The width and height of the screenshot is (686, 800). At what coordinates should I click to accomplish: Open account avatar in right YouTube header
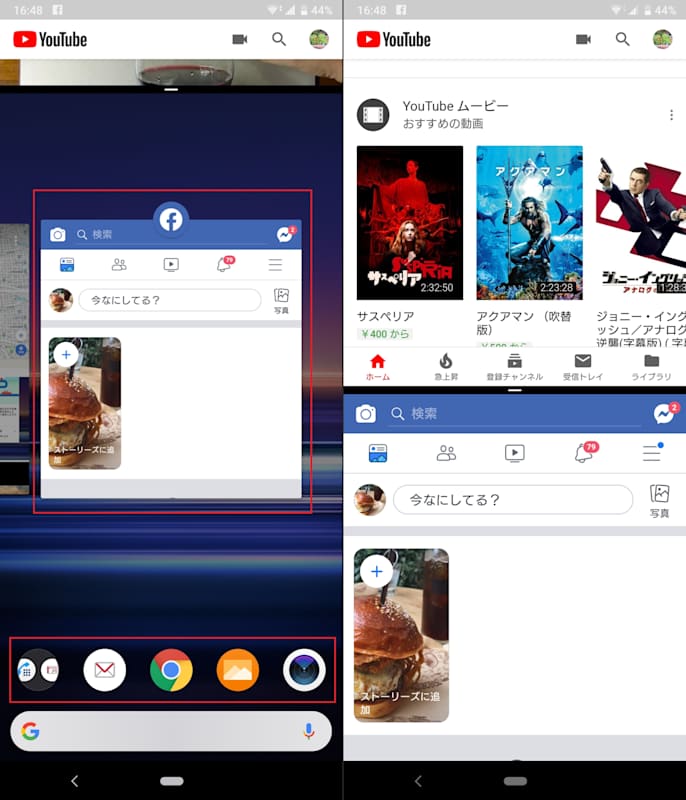tap(663, 39)
